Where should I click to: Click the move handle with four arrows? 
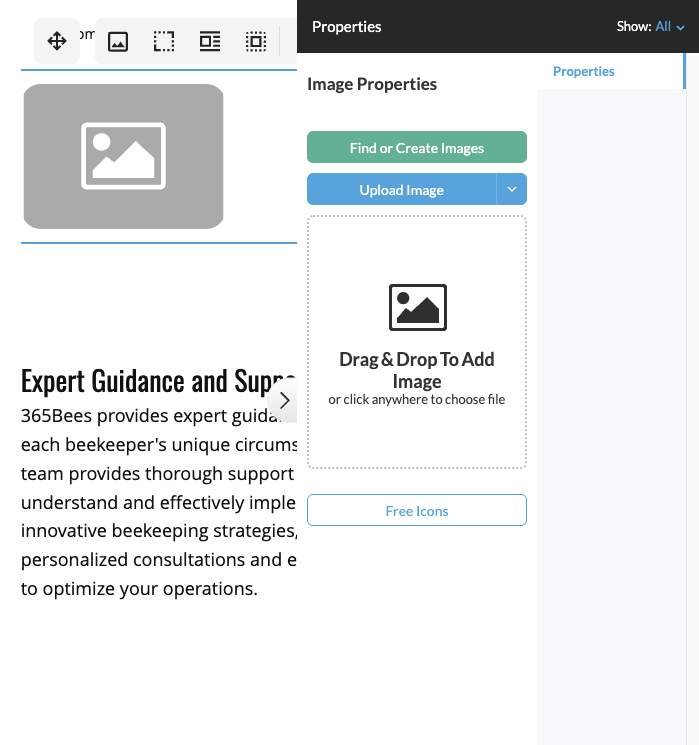coord(57,41)
